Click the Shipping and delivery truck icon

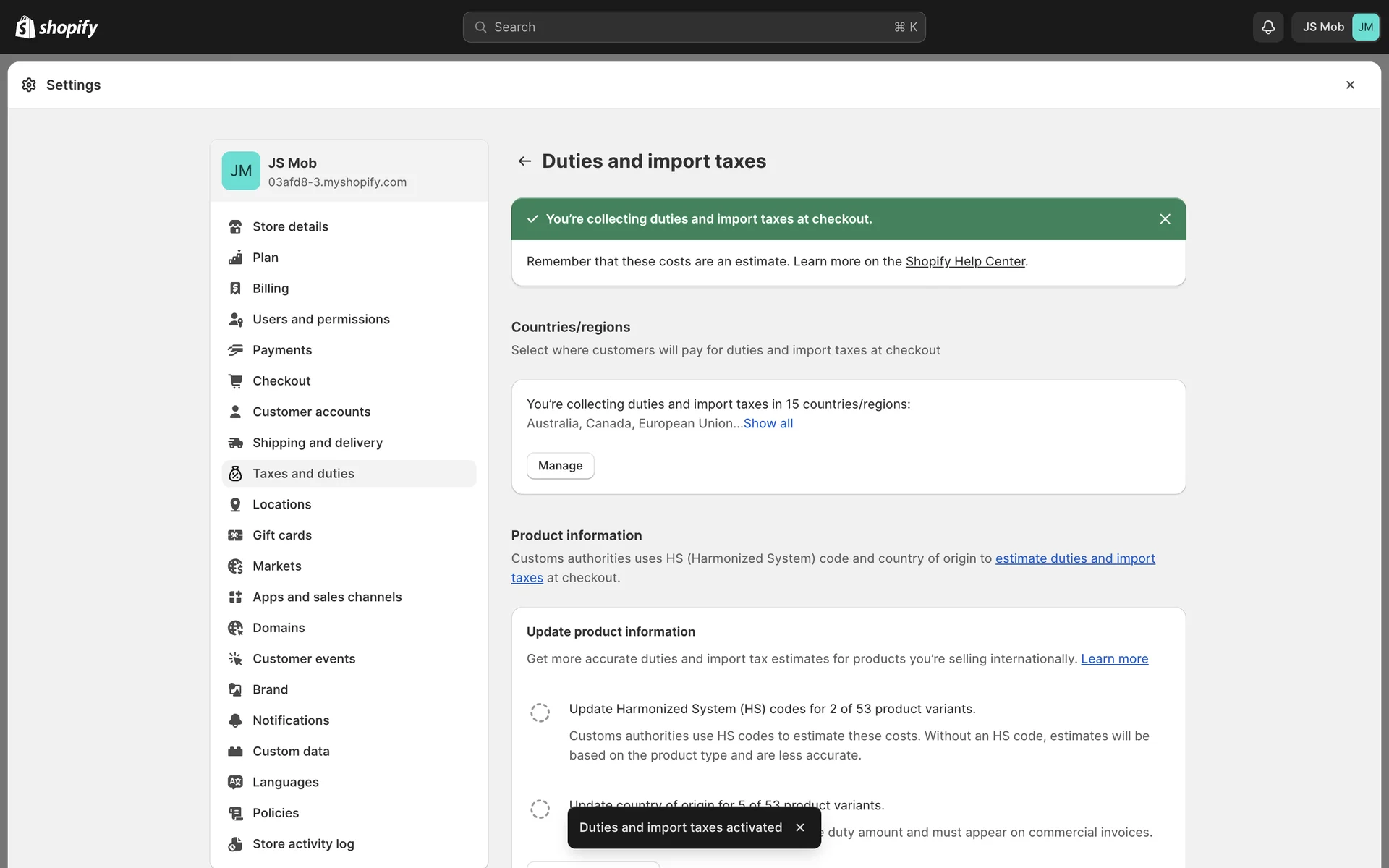click(x=235, y=443)
